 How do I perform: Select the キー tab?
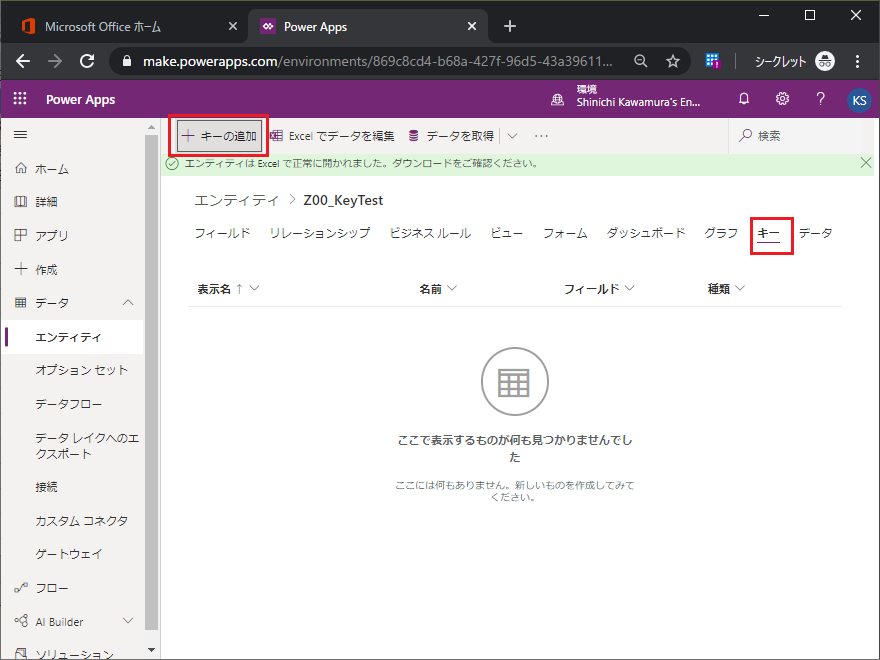click(768, 233)
